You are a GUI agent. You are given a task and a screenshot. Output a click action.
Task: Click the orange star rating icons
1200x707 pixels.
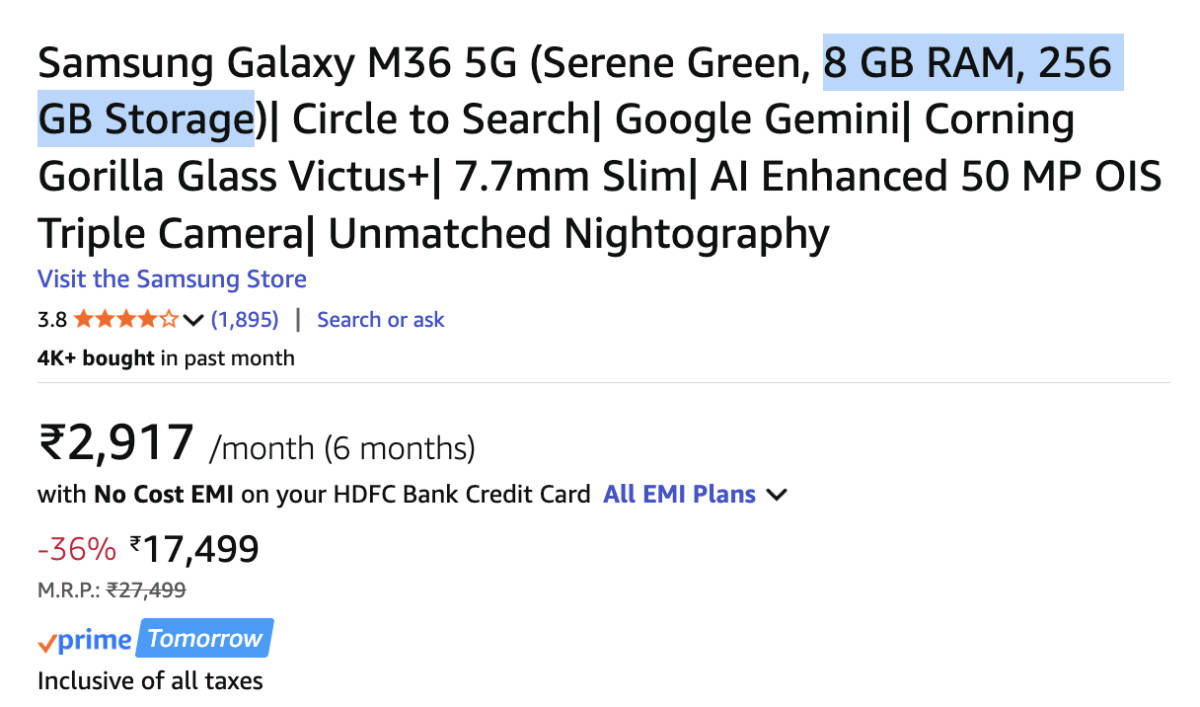click(x=126, y=320)
